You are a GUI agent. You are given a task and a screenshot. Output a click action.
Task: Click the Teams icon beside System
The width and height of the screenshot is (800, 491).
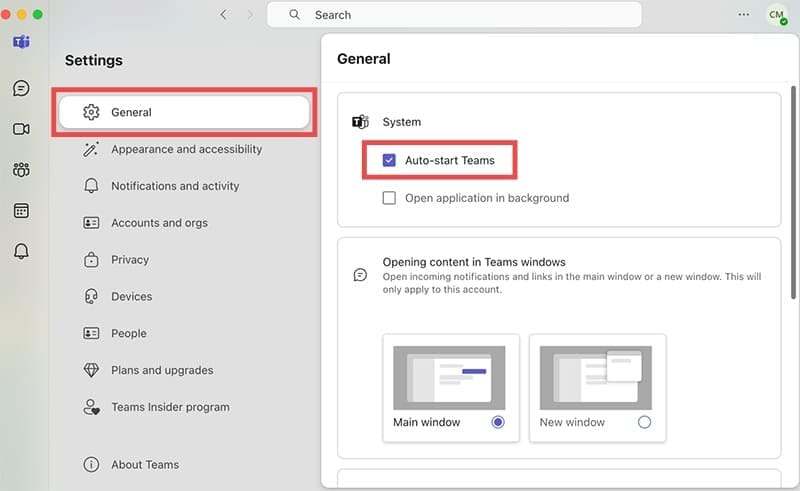pyautogui.click(x=360, y=121)
